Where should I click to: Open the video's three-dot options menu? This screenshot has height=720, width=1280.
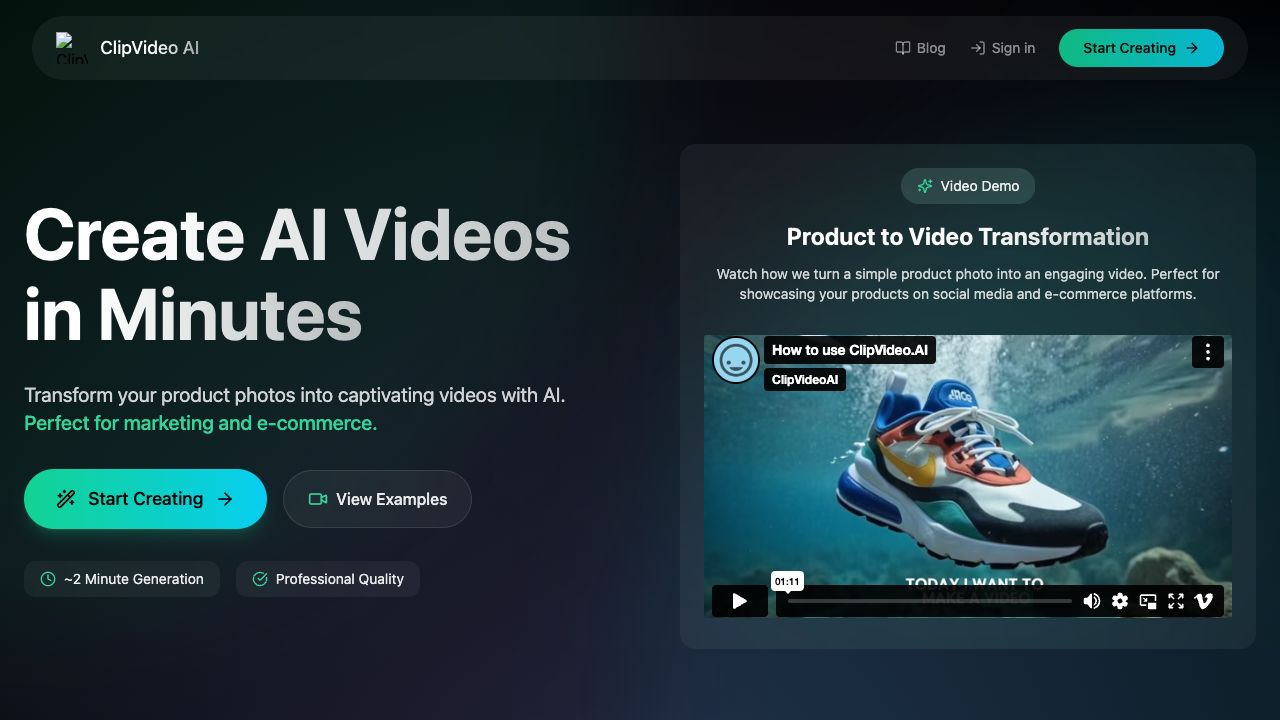(x=1207, y=352)
